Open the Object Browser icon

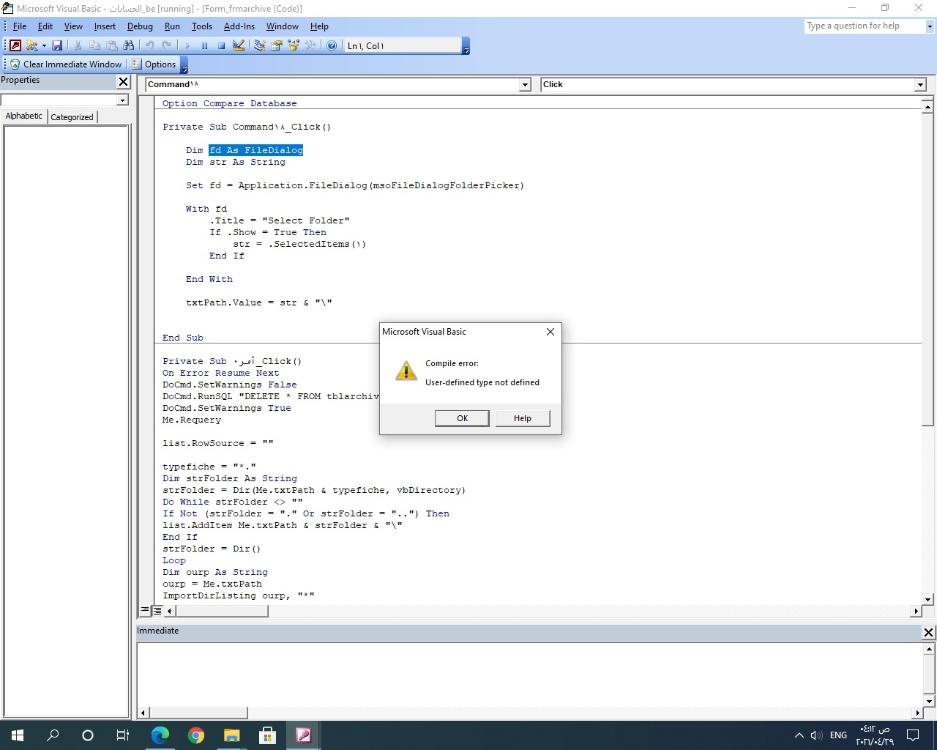(293, 45)
